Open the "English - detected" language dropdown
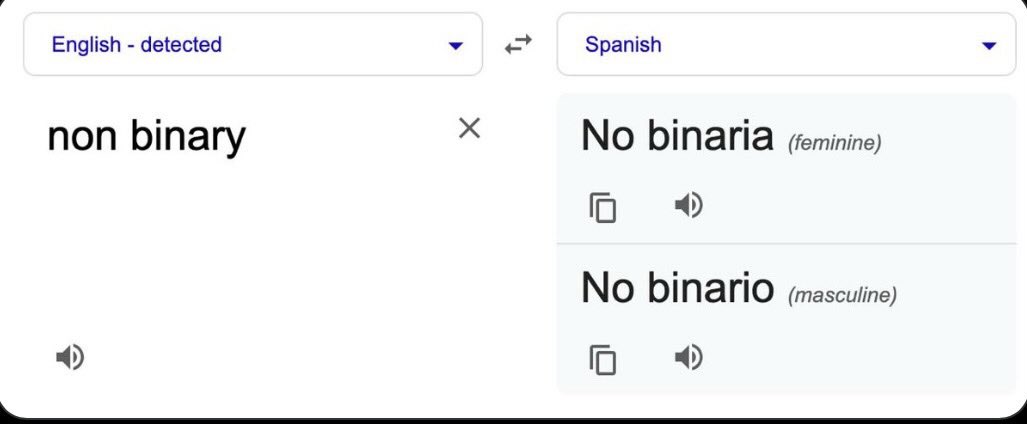 coord(252,44)
